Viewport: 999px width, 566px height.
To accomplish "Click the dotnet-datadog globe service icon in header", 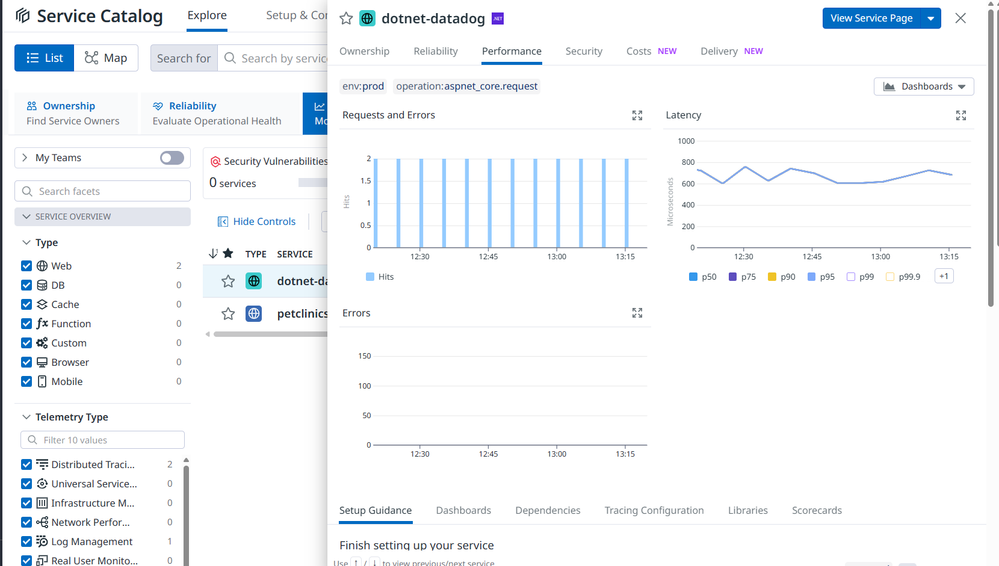I will click(368, 18).
